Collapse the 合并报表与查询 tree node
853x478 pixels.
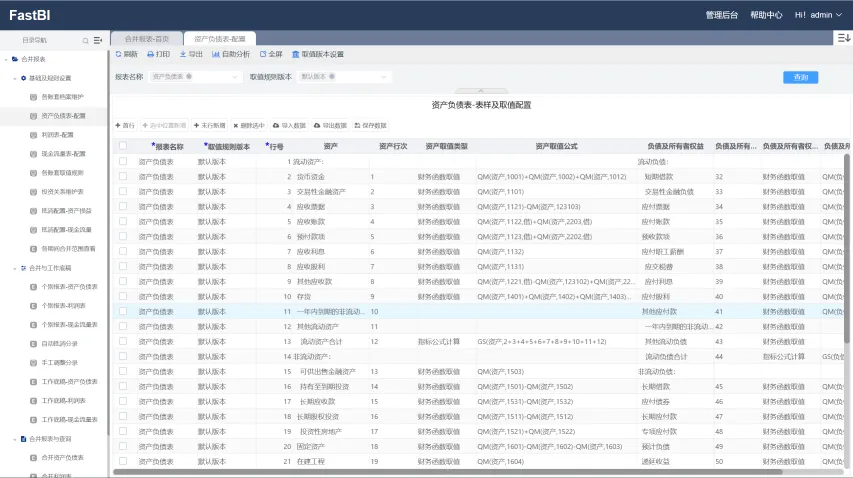15,439
